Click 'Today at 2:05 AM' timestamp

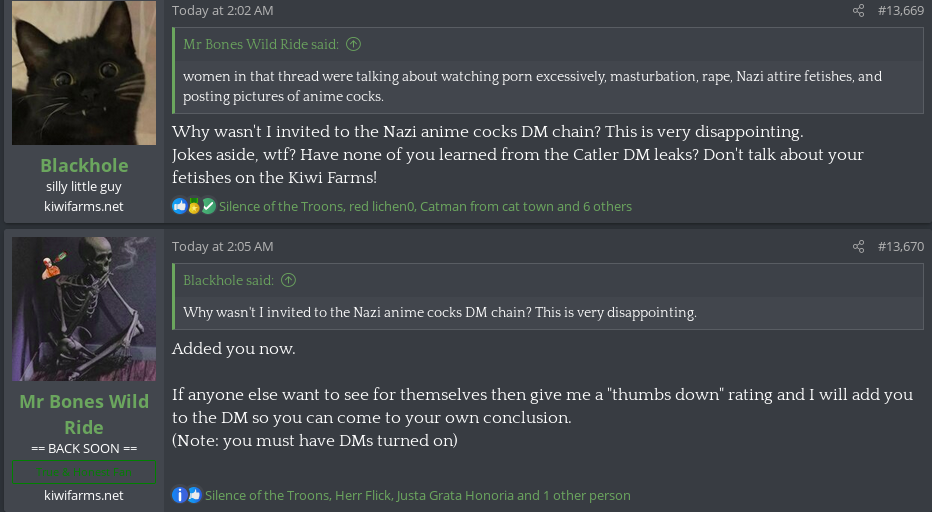pyautogui.click(x=222, y=247)
